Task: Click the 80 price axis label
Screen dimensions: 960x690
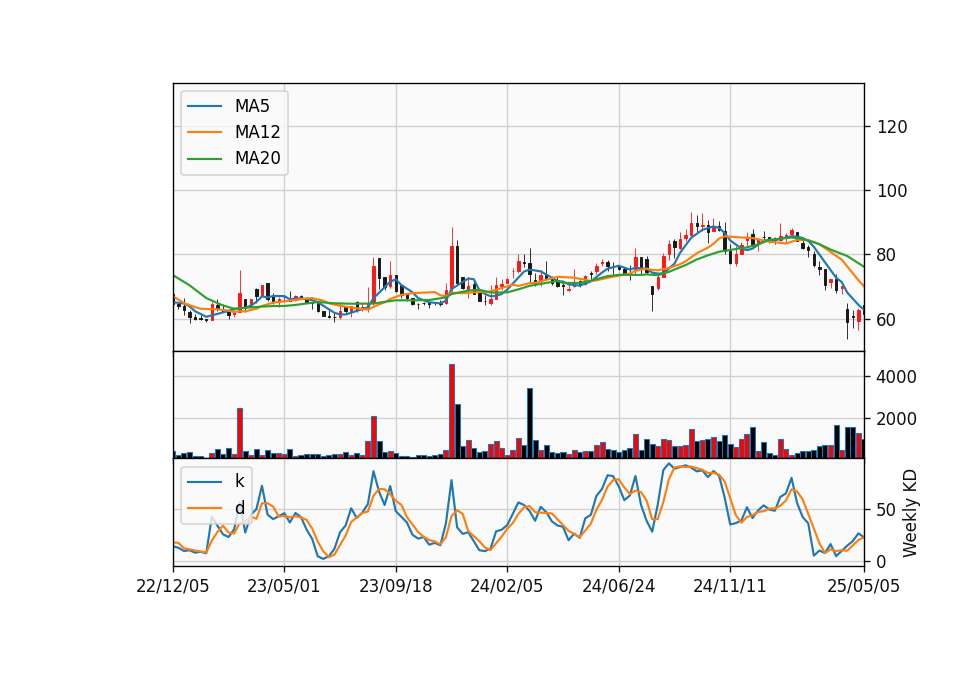Action: [887, 255]
